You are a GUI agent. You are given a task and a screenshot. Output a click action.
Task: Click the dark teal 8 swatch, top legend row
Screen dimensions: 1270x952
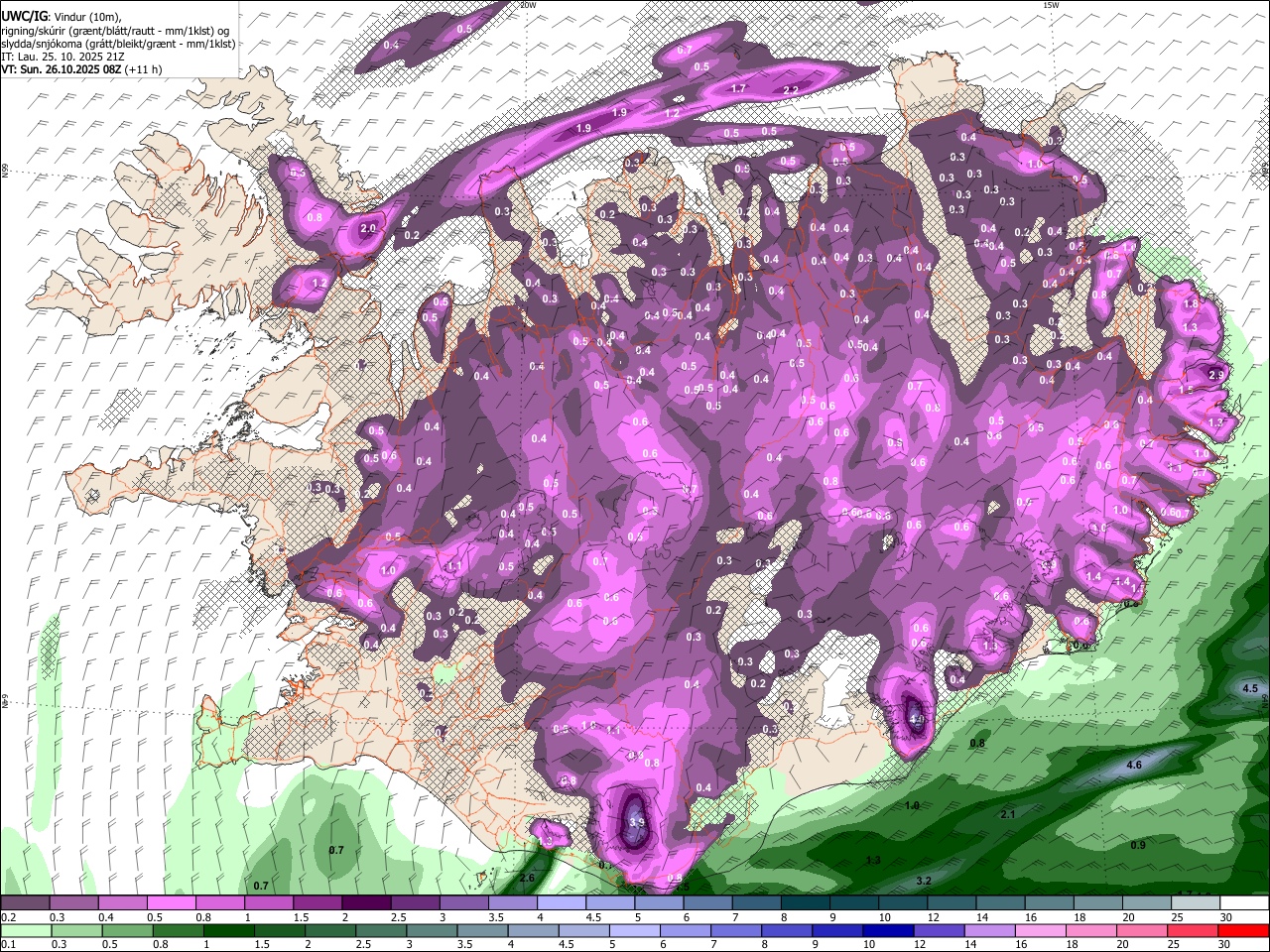click(x=806, y=903)
